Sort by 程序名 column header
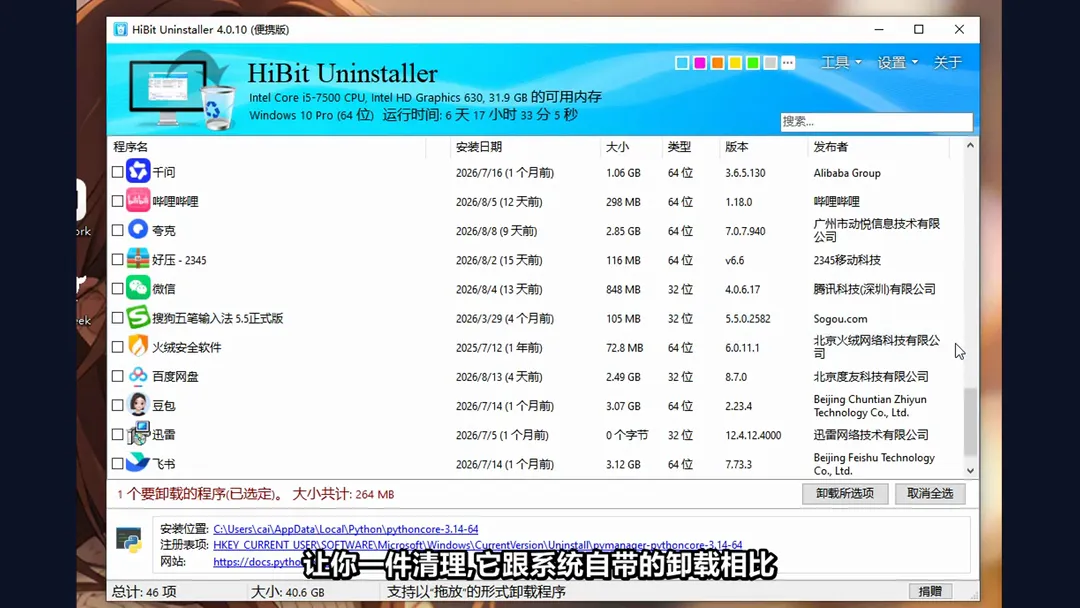1080x608 pixels. click(x=267, y=147)
